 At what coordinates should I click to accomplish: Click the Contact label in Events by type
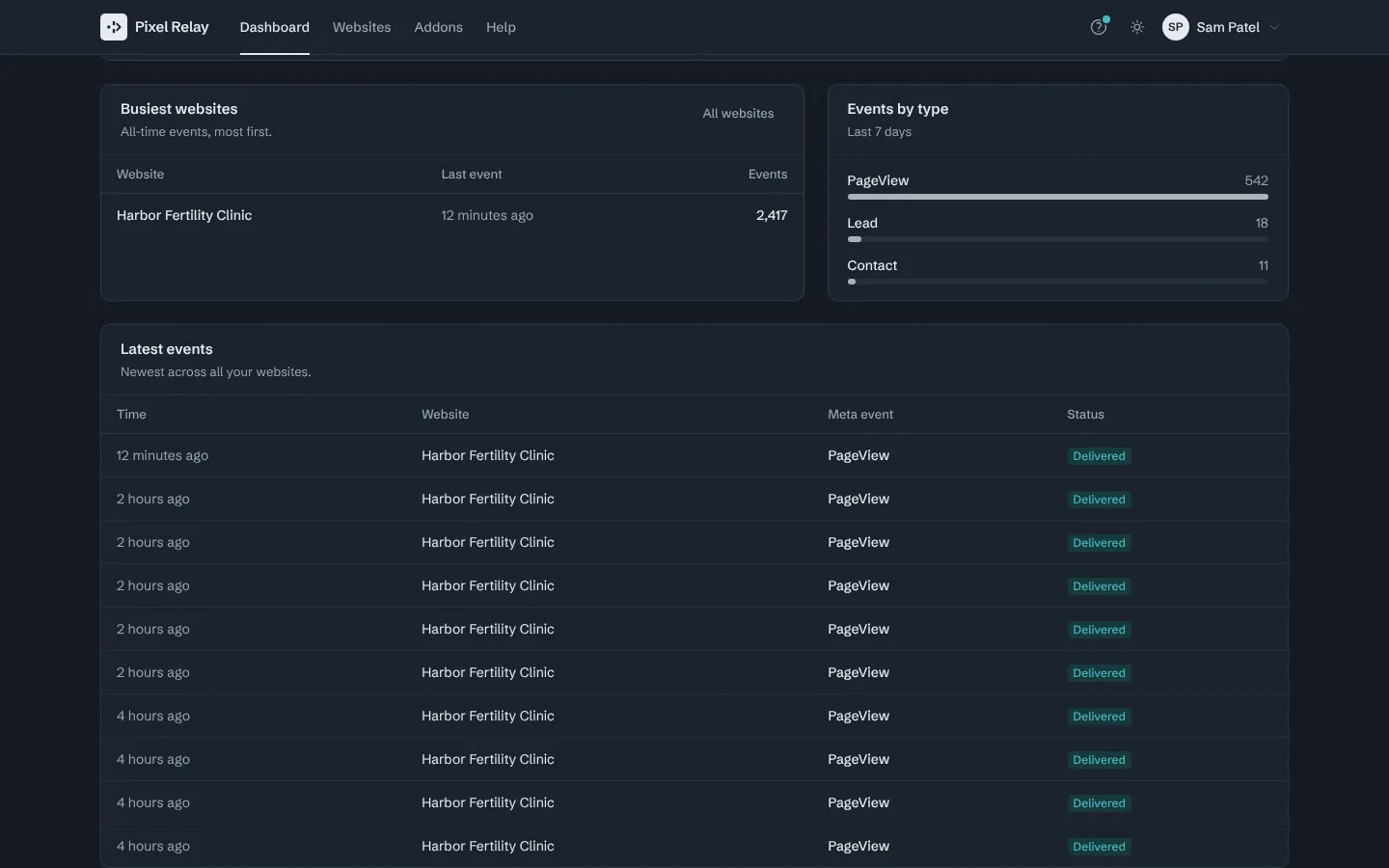872,265
